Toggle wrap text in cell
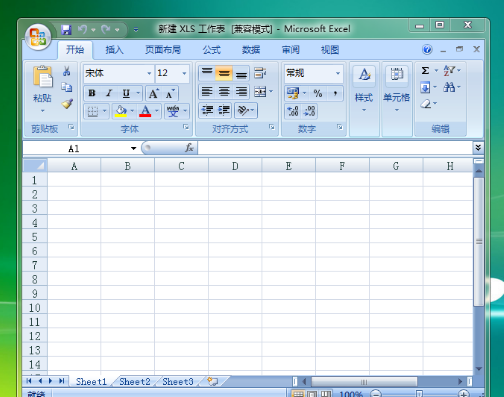This screenshot has height=397, width=504. point(260,73)
